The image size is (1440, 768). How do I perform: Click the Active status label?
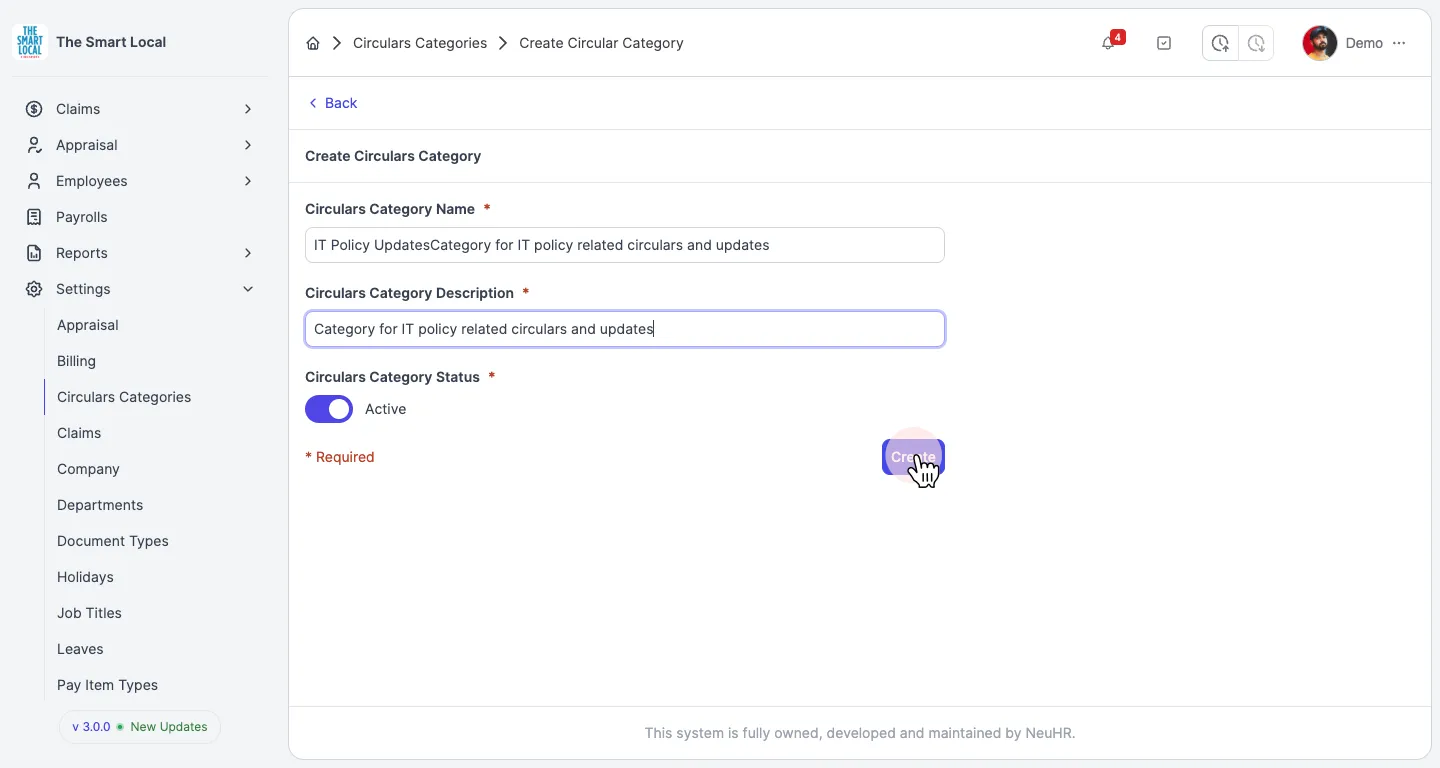click(385, 409)
